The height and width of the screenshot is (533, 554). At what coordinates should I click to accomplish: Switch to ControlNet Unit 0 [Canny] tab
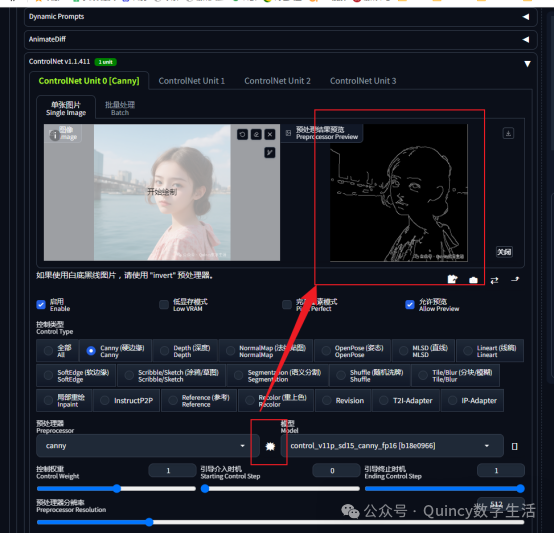(x=89, y=81)
